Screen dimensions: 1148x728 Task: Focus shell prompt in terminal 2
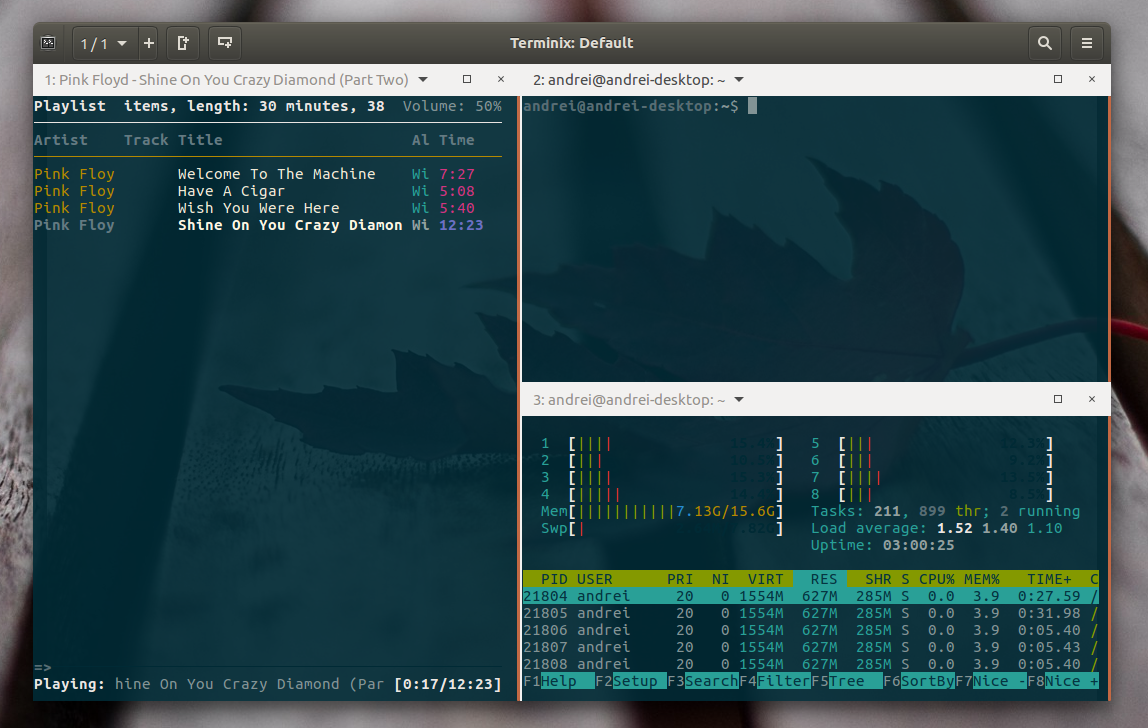coord(638,106)
